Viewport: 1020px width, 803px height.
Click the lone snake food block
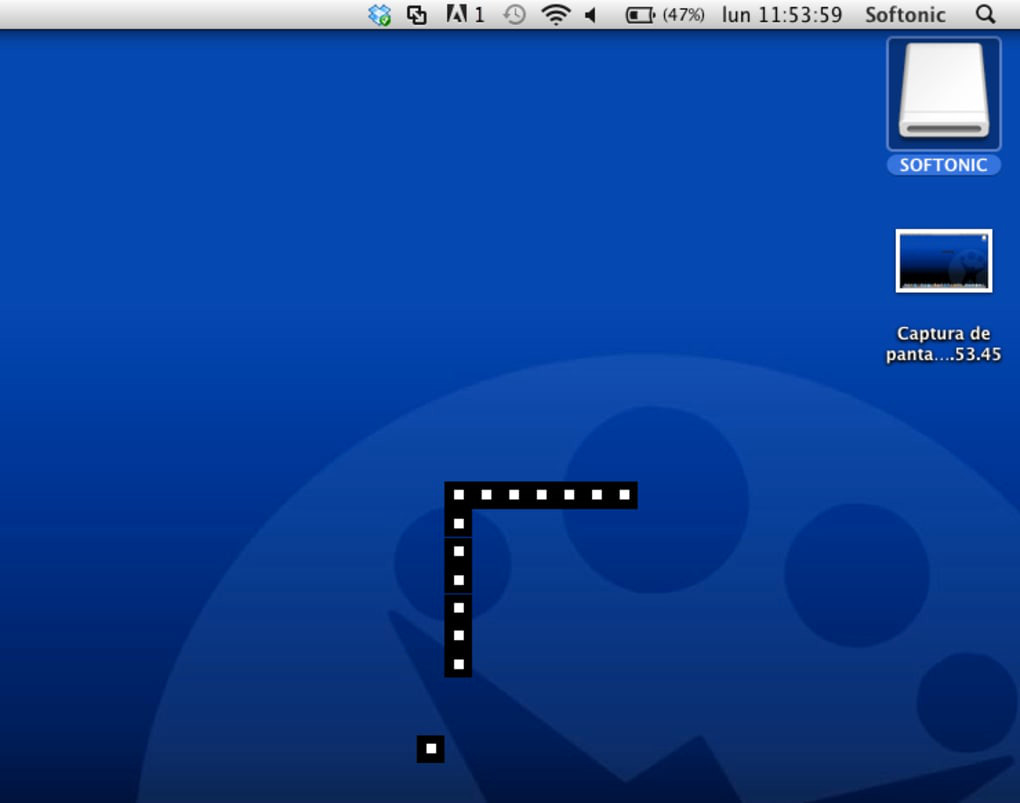(431, 749)
